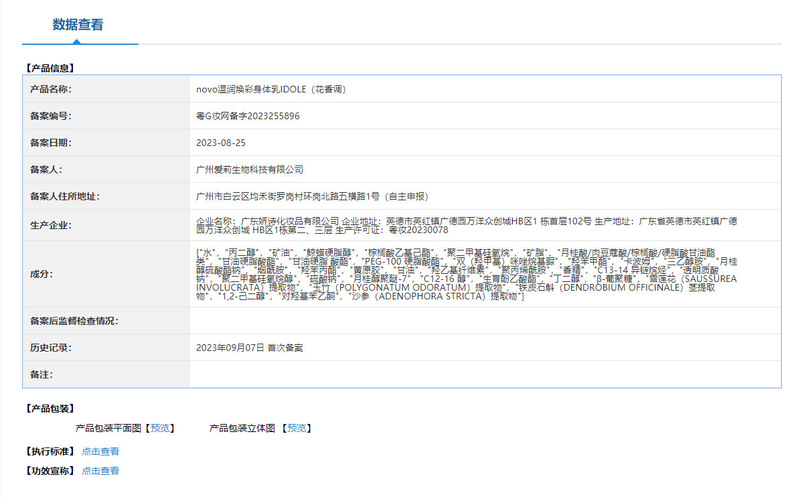Click the 【产品包装】 section heading
This screenshot has height=499, width=800.
point(51,409)
